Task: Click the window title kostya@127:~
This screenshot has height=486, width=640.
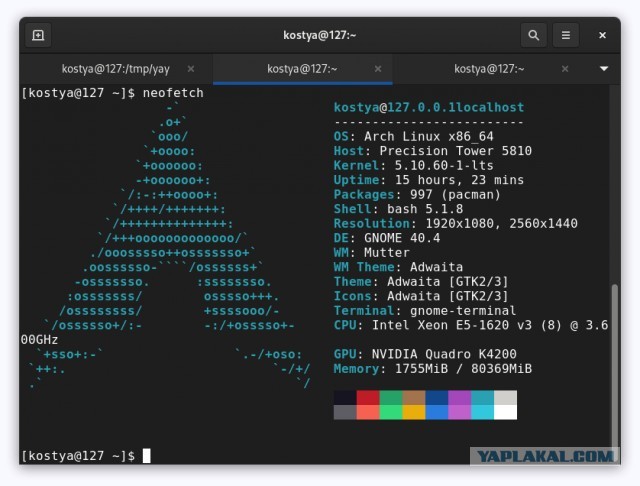Action: (320, 35)
